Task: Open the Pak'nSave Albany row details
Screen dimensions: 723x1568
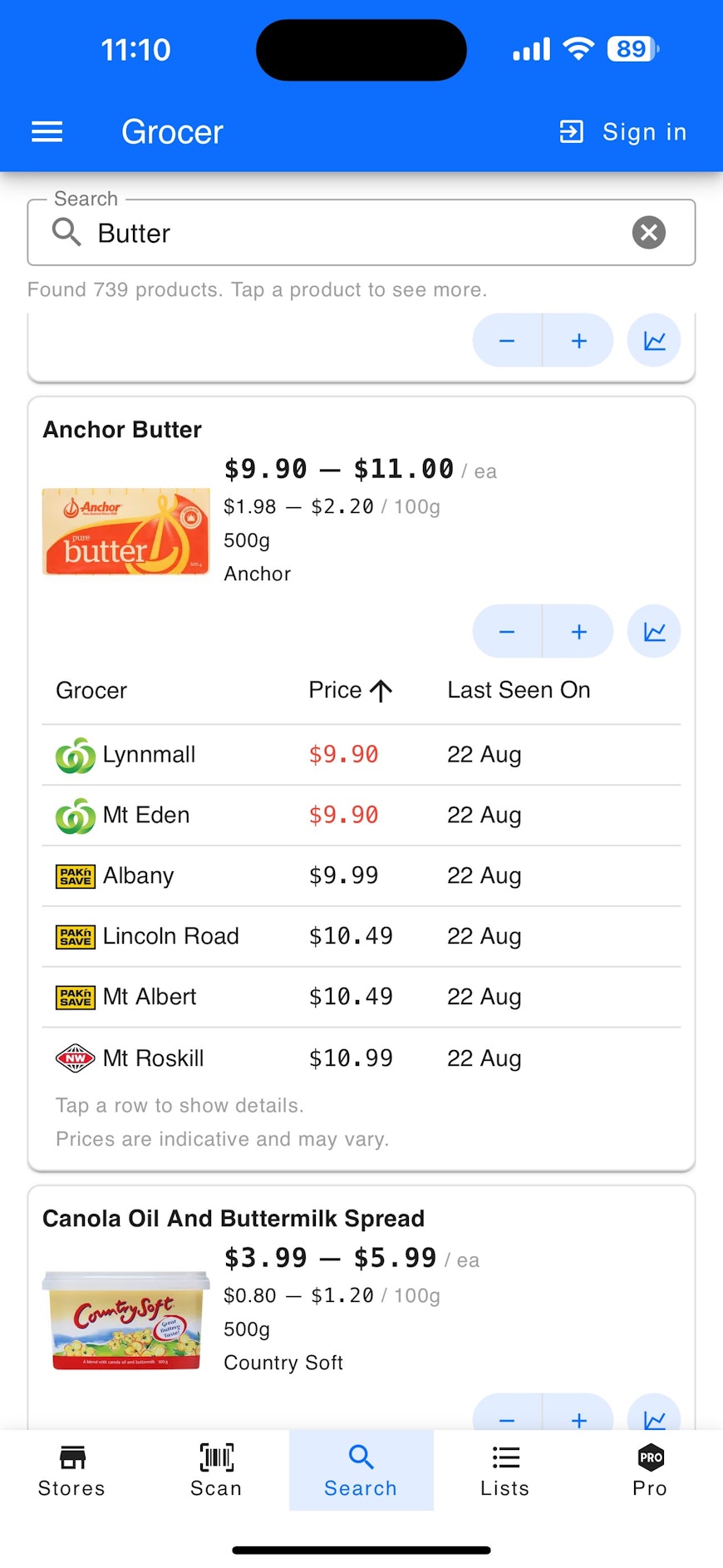Action: (361, 875)
